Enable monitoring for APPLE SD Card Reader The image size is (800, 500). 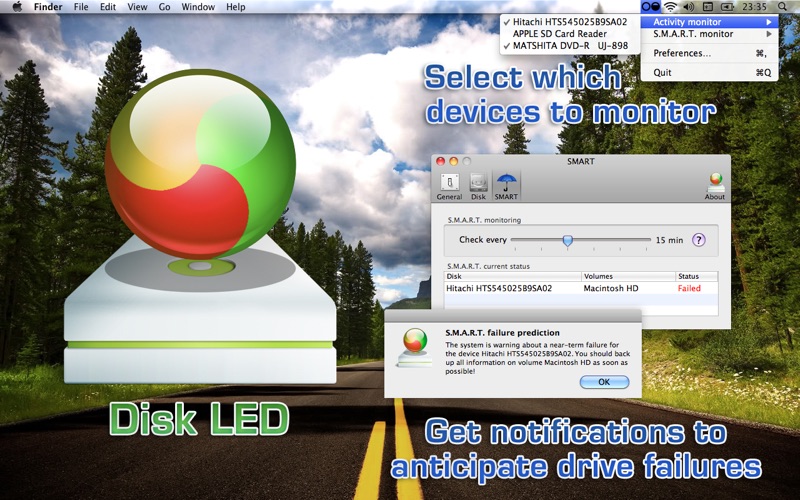point(570,34)
